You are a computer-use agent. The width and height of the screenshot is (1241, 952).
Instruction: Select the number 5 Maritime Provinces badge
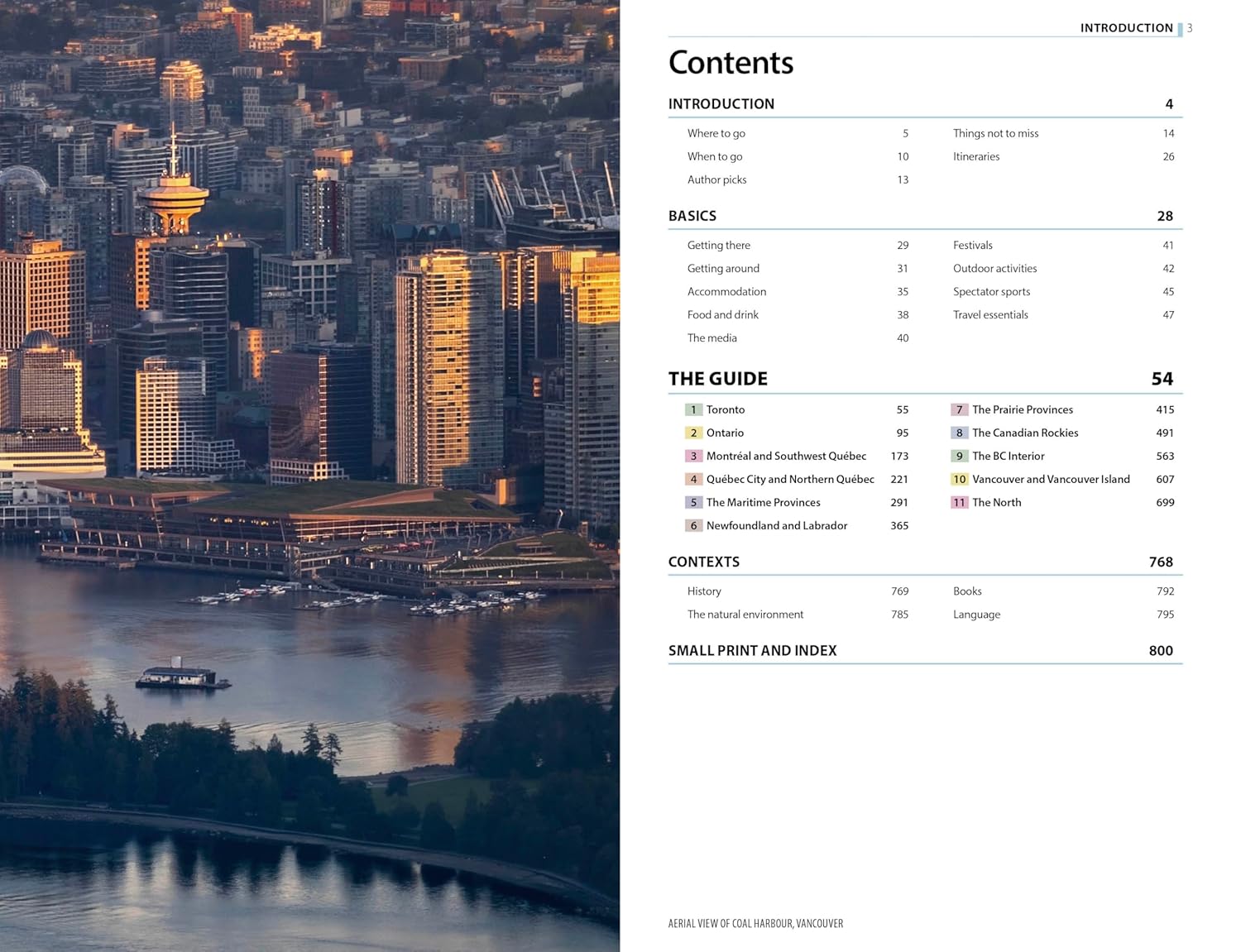693,502
